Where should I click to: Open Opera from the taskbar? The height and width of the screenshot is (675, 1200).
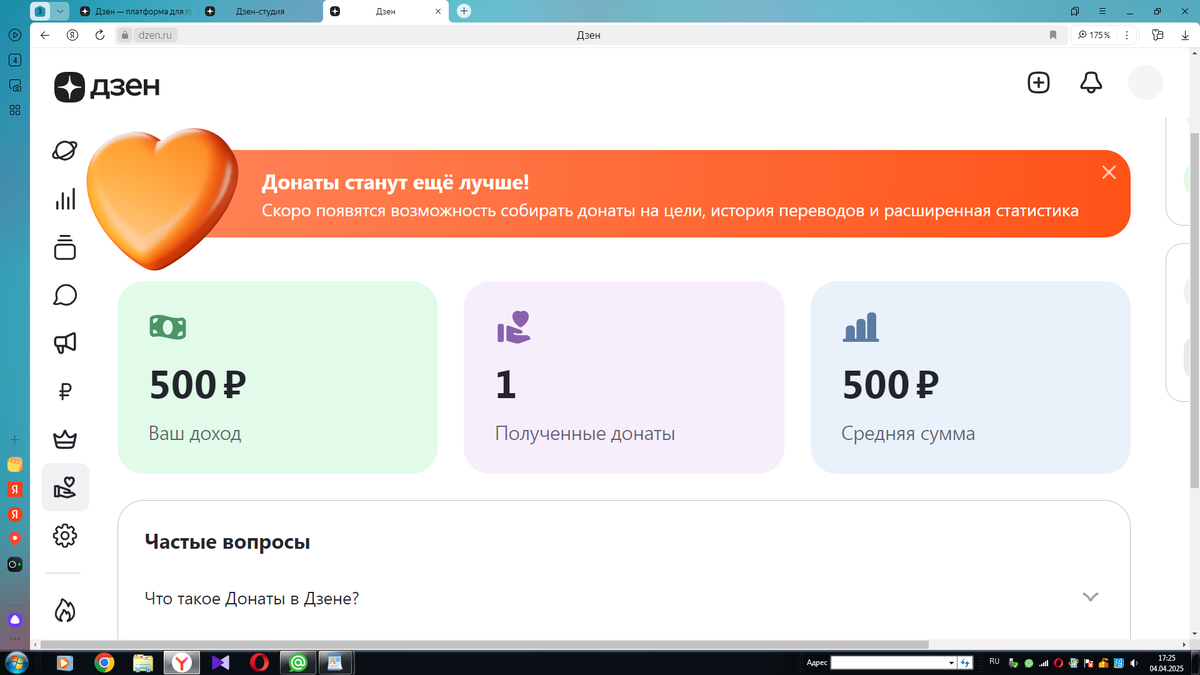(x=259, y=662)
